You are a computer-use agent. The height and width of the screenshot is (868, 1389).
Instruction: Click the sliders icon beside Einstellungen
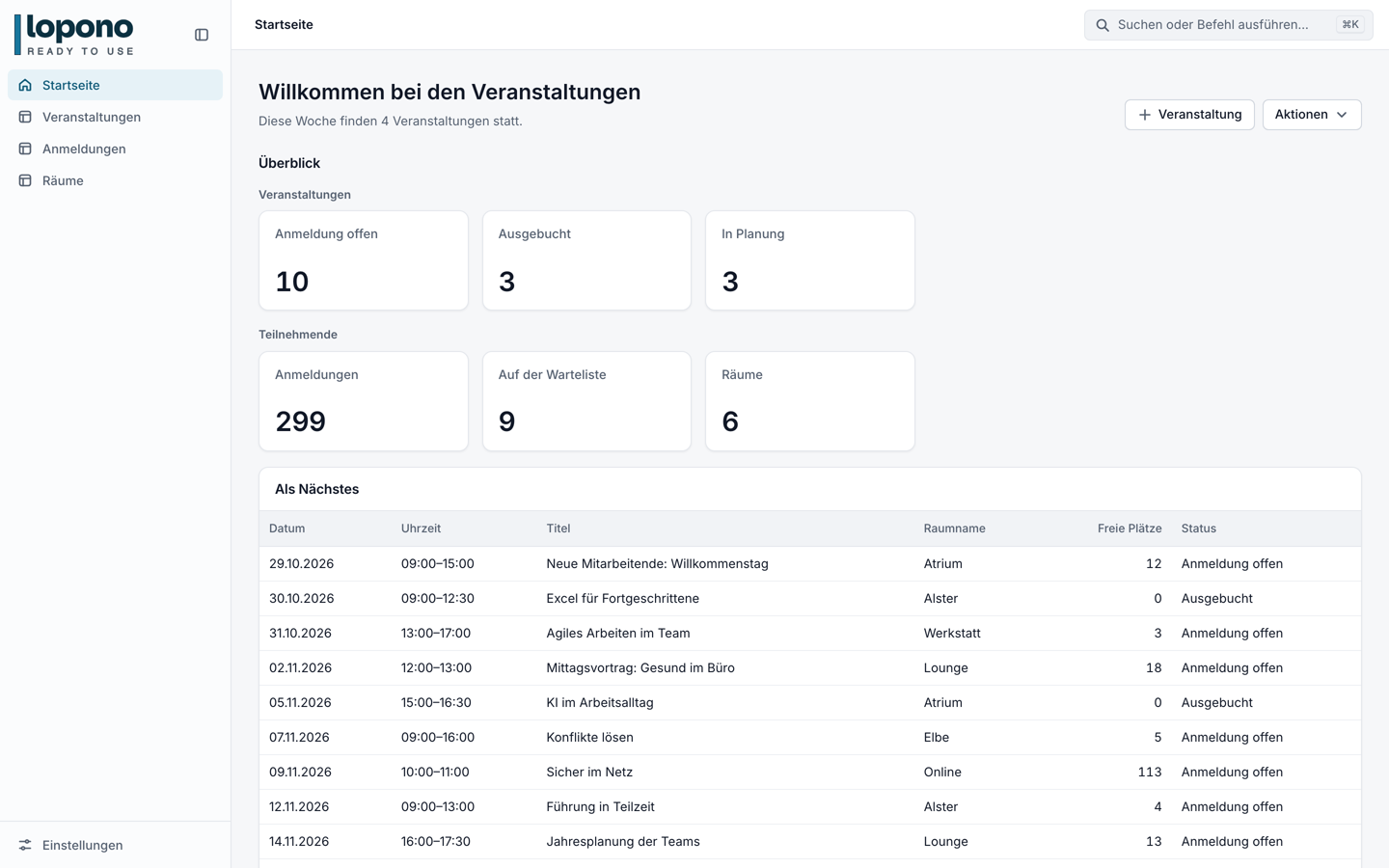coord(25,845)
